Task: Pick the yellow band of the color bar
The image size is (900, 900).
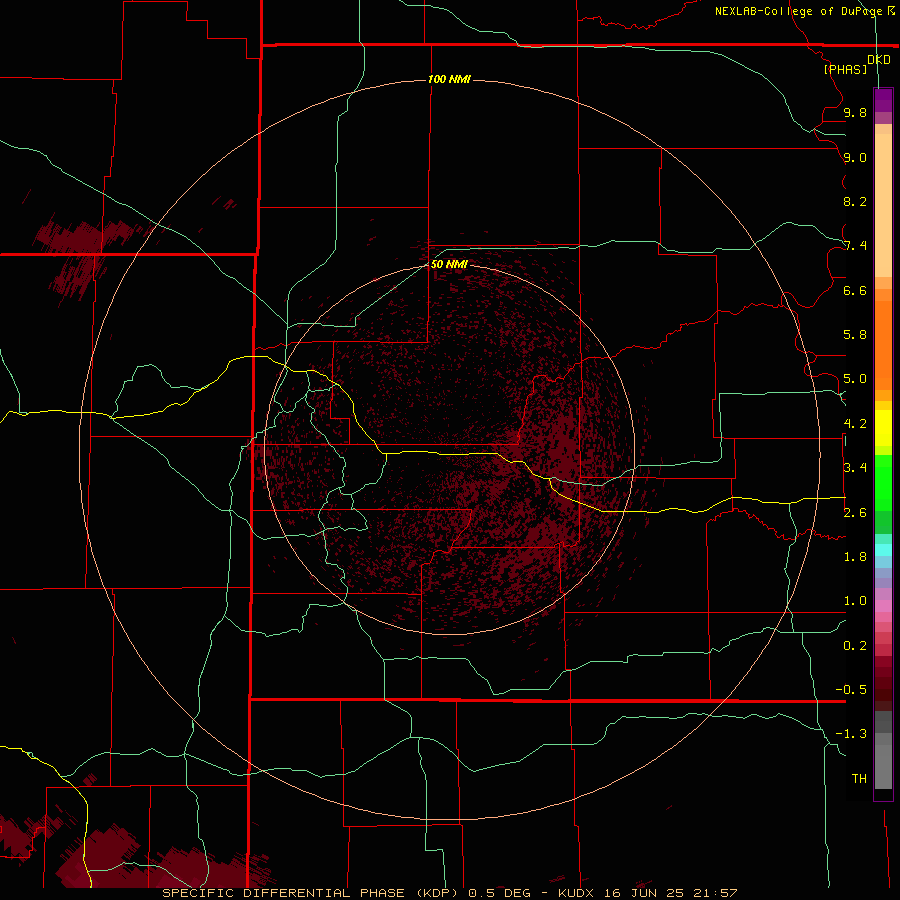Action: tap(883, 428)
